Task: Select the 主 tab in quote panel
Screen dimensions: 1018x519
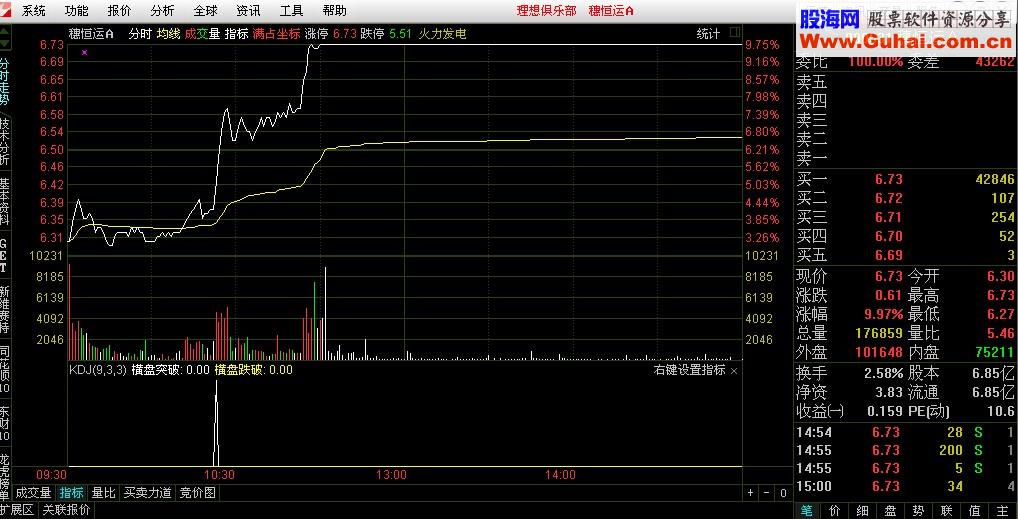Action: pos(1004,511)
